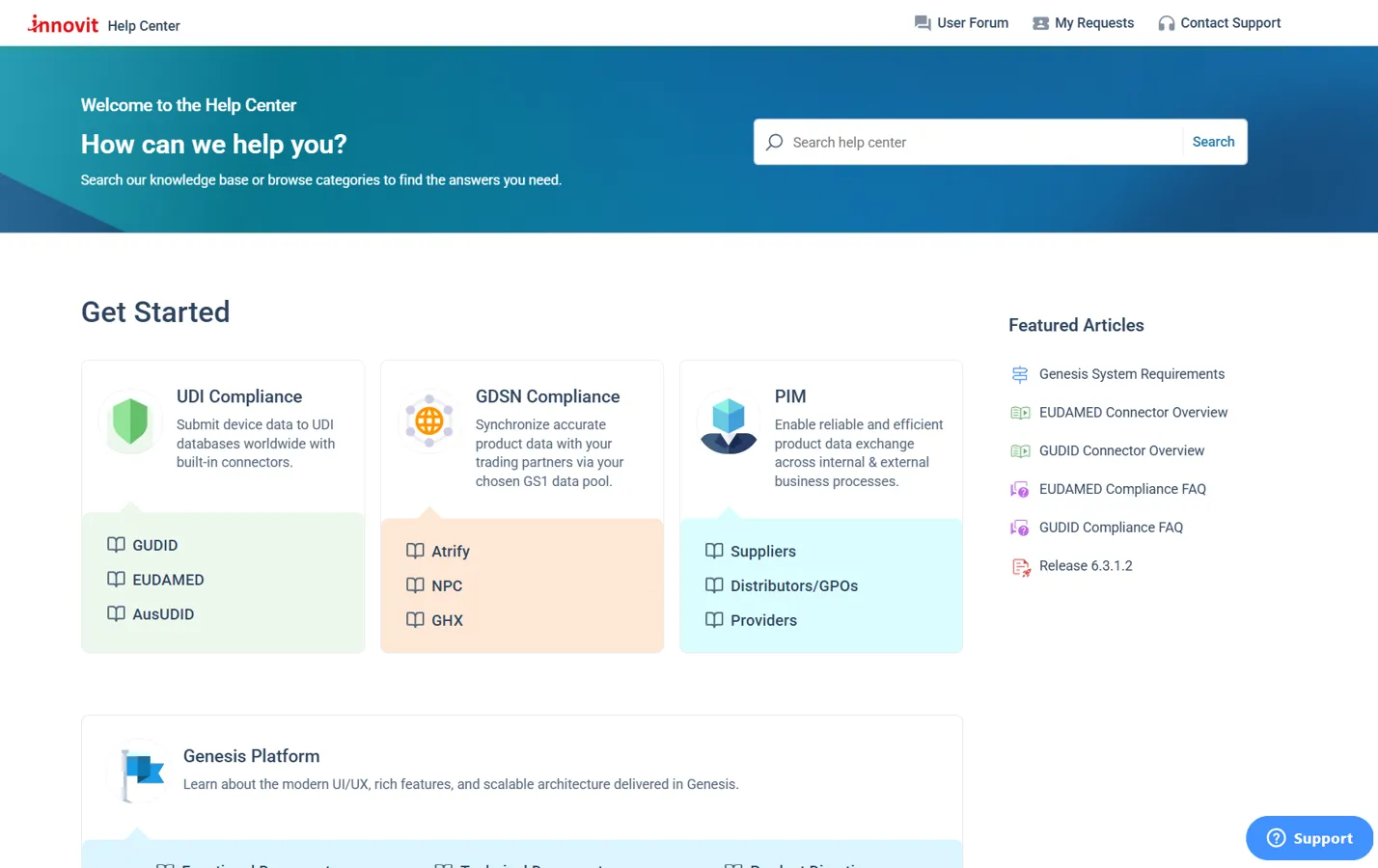Open the Distributors/GPOs category link
The image size is (1378, 868).
794,586
